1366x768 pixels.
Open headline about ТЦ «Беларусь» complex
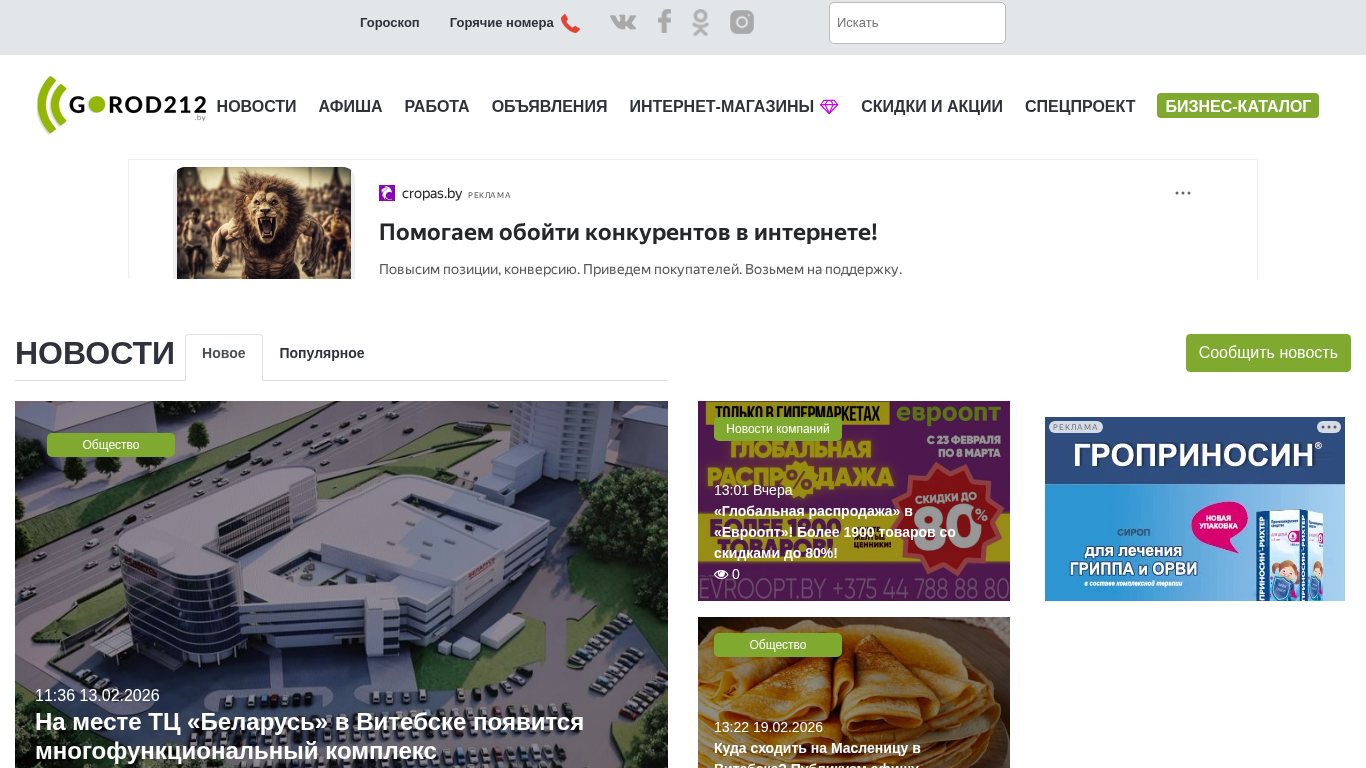[310, 736]
